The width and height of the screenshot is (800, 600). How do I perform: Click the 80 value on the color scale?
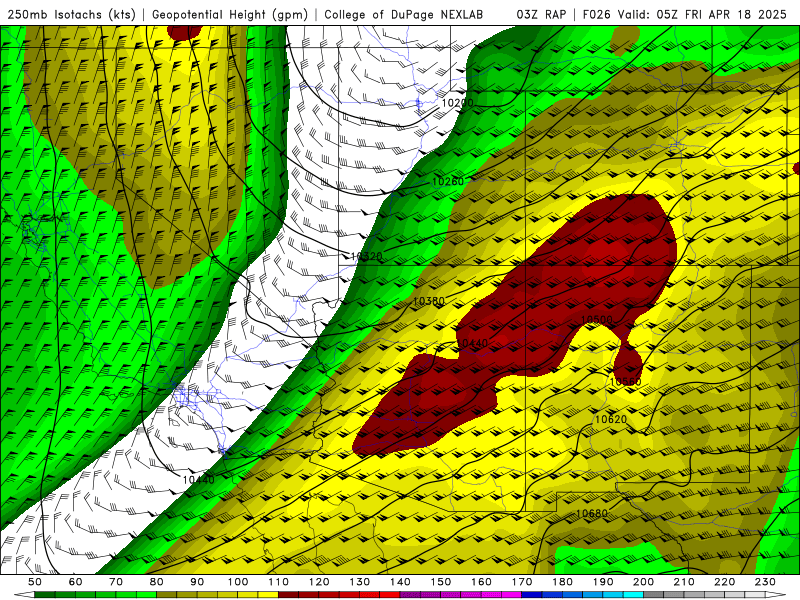point(156,582)
